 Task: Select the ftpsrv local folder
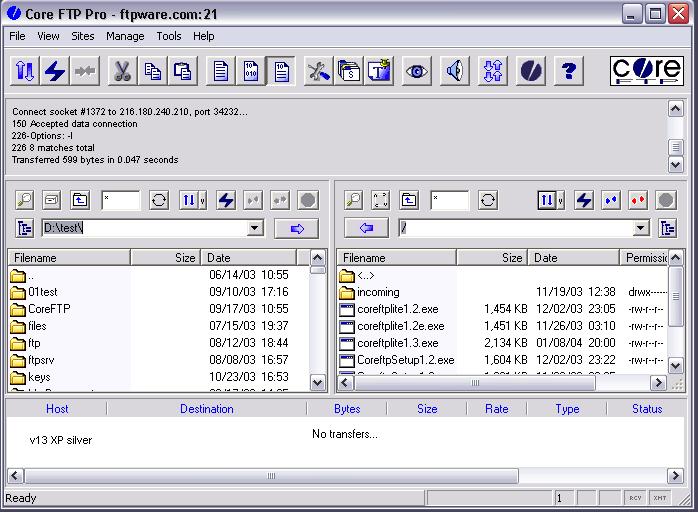pyautogui.click(x=32, y=360)
